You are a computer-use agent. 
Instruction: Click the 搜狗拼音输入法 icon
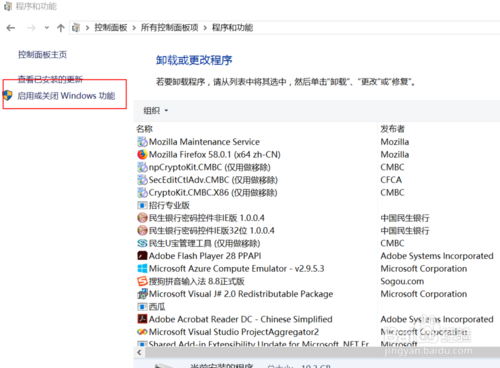[x=142, y=281]
